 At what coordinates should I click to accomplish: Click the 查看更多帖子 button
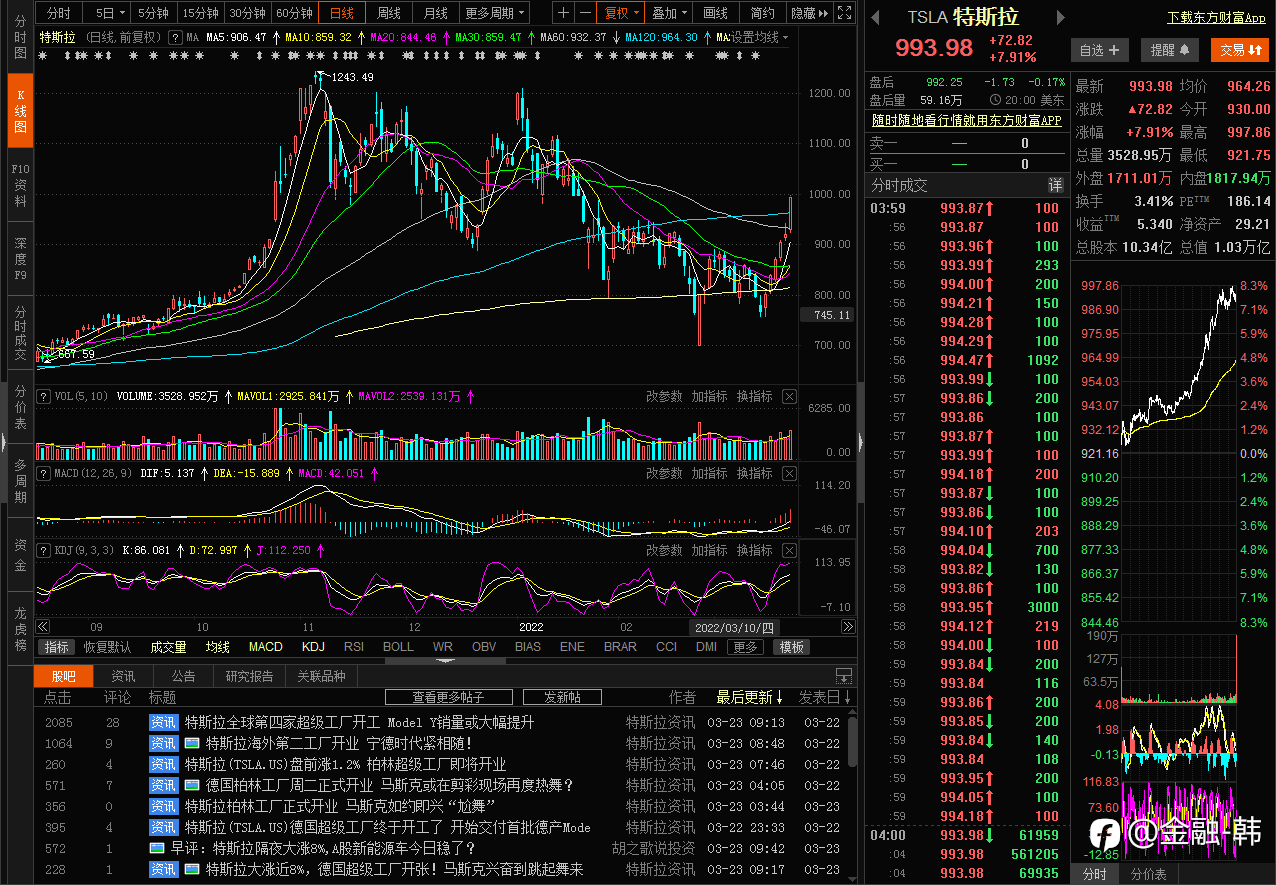click(448, 697)
